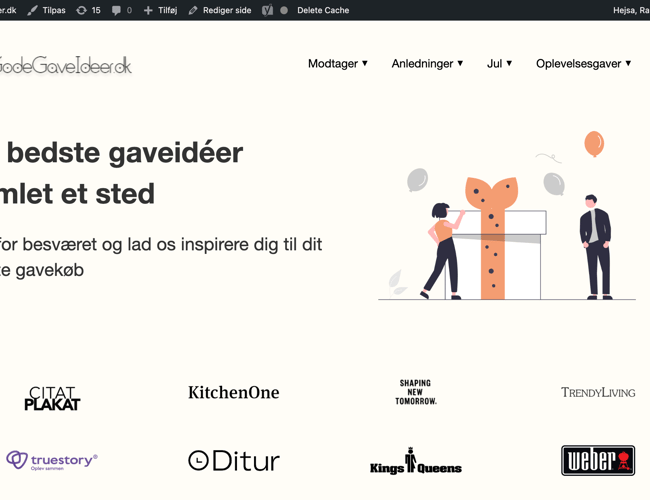Click the Kings & Queens logo

pos(416,461)
